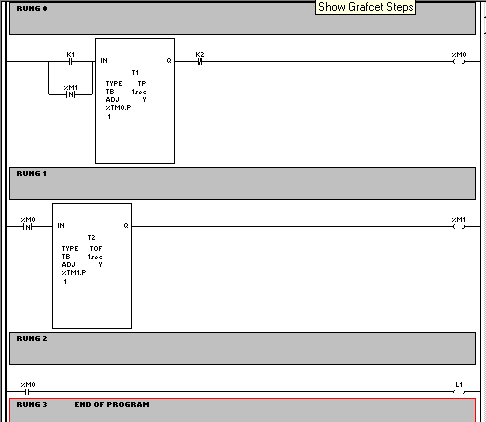This screenshot has height=422, width=486.
Task: Select the %M1 falling-edge contact in Rung 0
Action: tap(70, 94)
